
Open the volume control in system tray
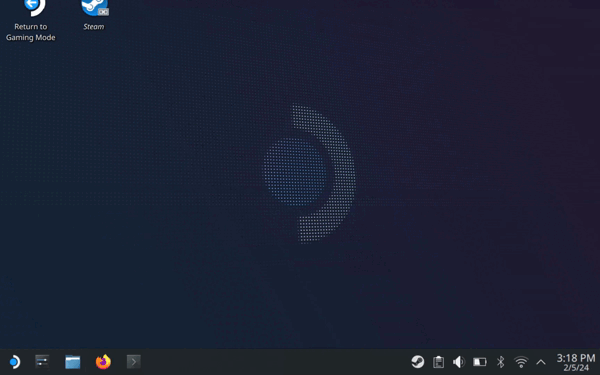pos(459,362)
